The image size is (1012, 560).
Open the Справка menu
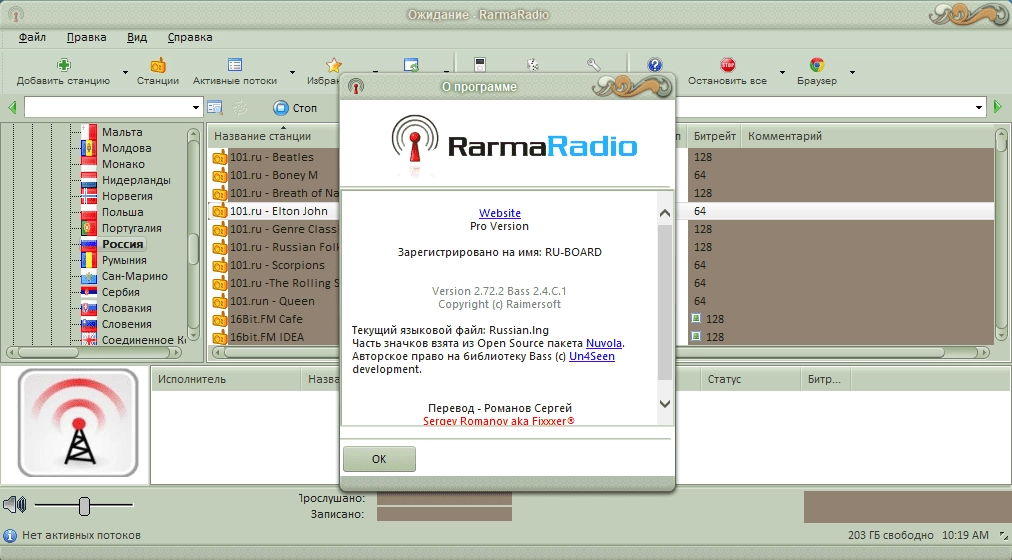(190, 37)
